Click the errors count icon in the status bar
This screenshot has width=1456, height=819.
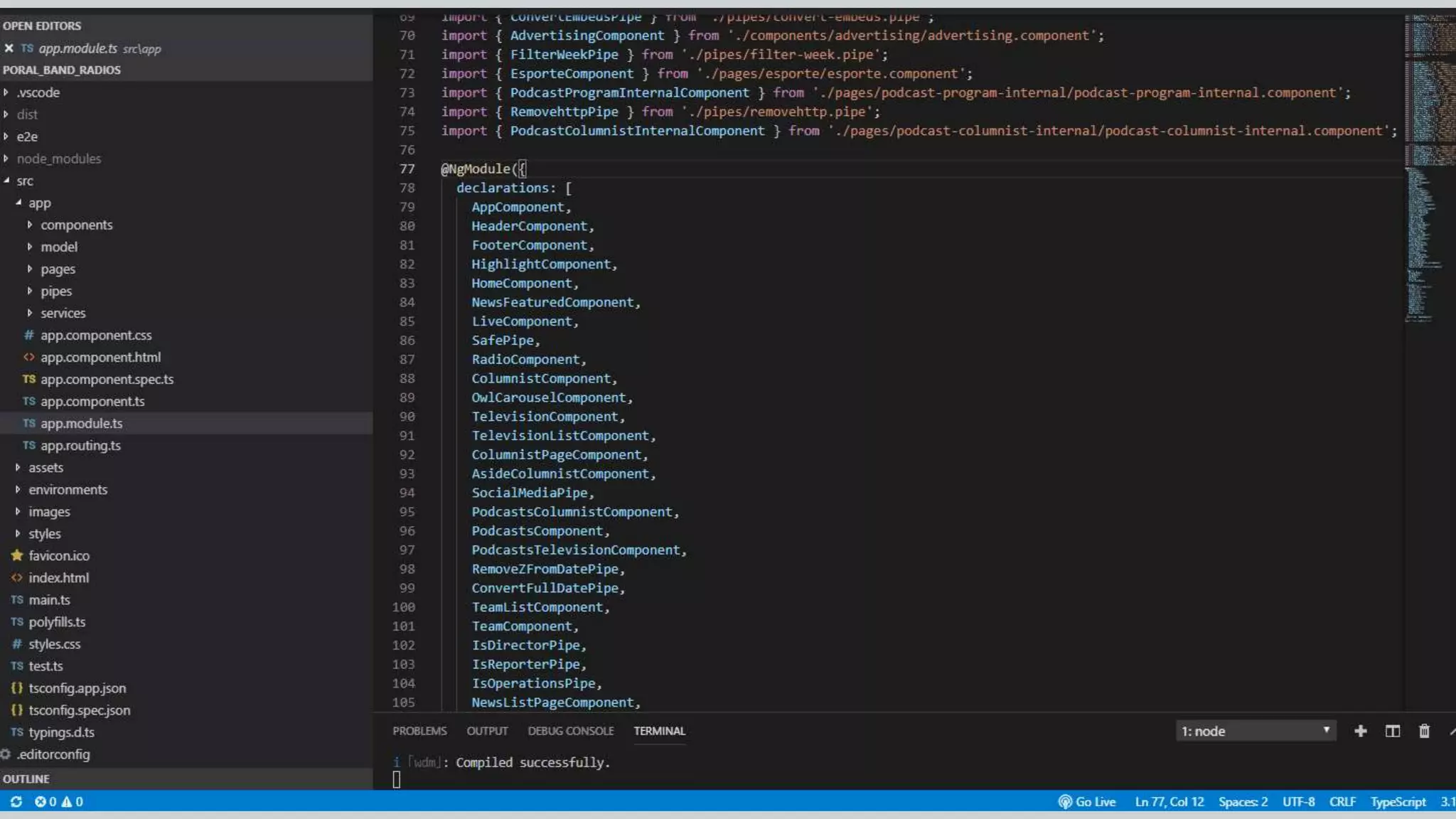click(x=41, y=801)
